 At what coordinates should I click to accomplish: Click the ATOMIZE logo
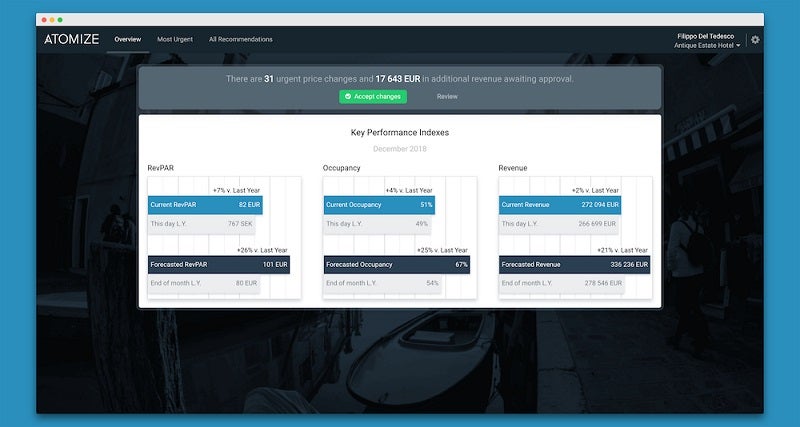pyautogui.click(x=71, y=39)
